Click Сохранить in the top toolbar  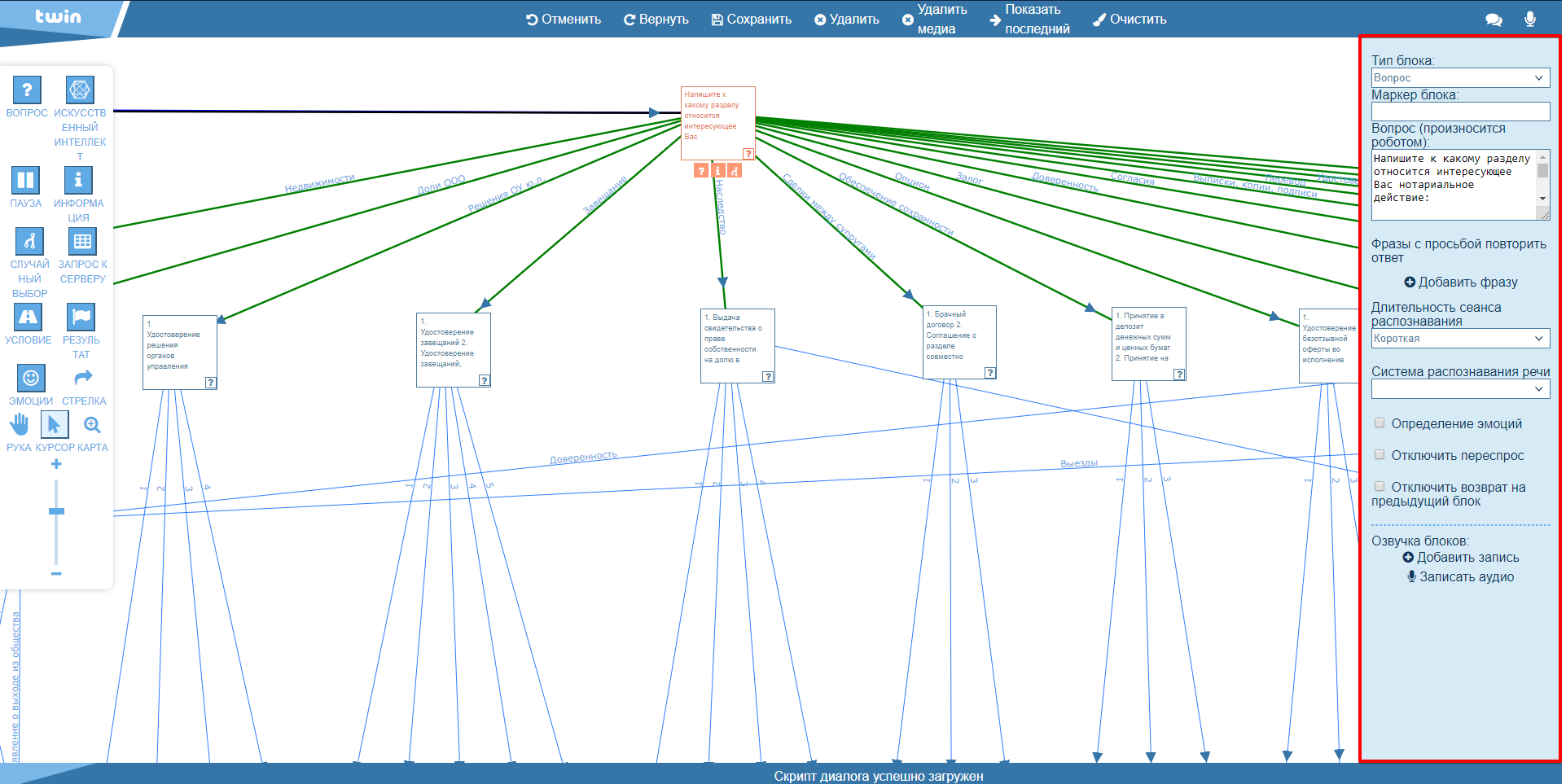[751, 20]
